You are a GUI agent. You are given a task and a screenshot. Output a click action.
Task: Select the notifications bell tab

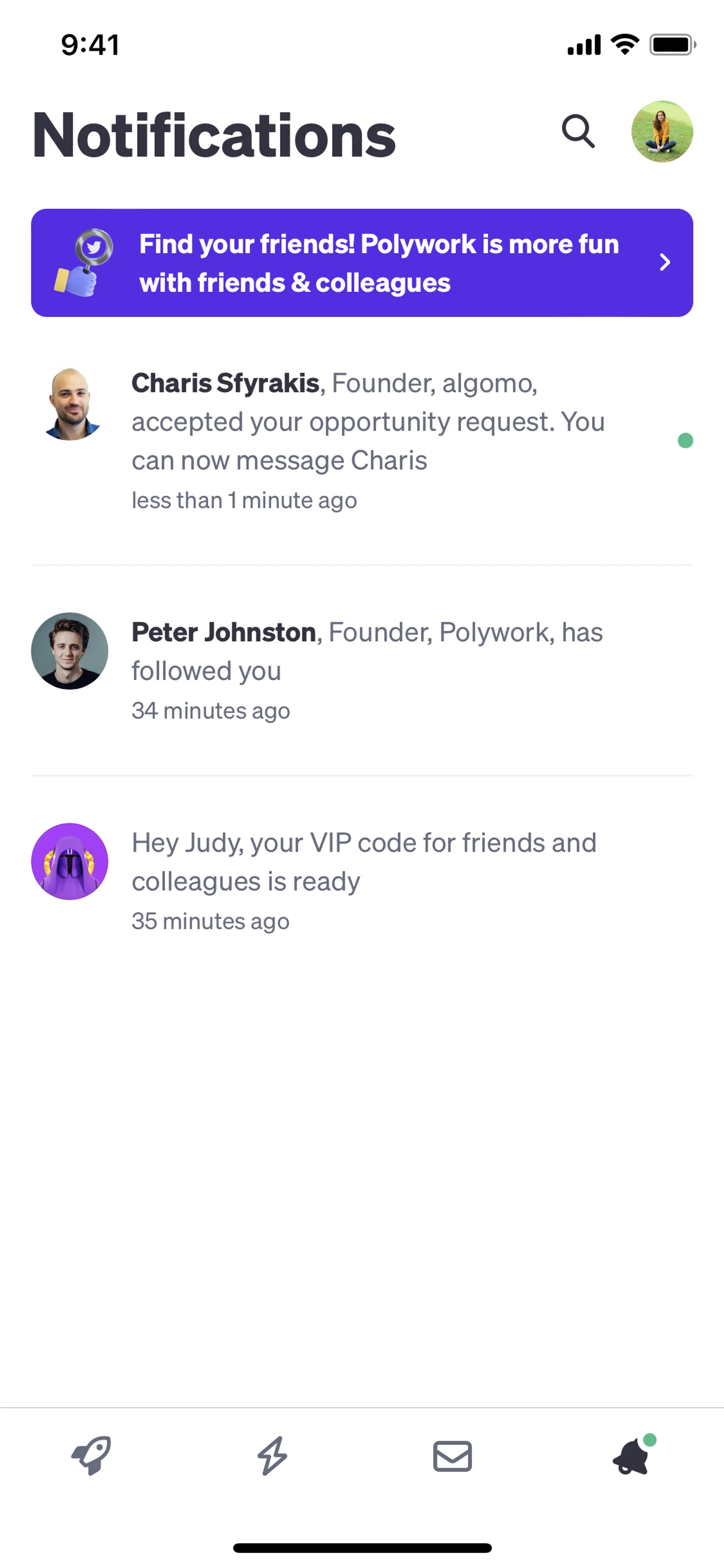pyautogui.click(x=632, y=1456)
